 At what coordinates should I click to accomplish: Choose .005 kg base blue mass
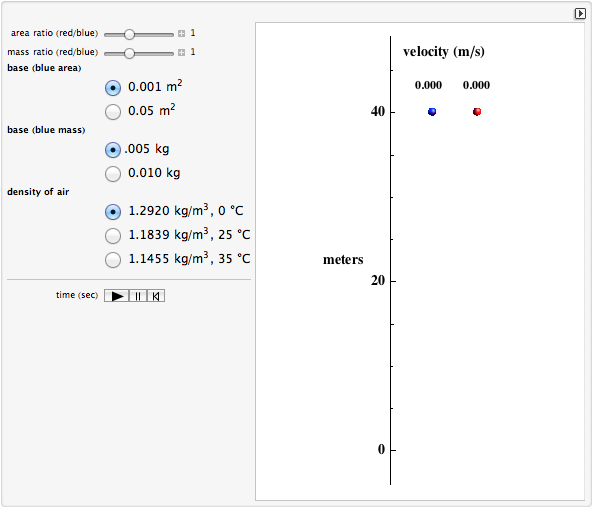113,150
